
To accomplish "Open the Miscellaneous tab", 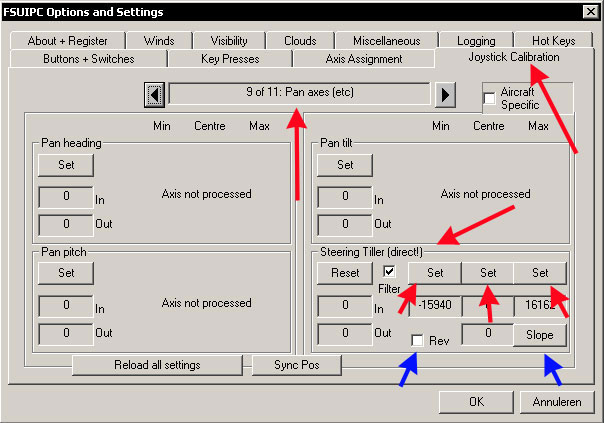I will tap(387, 40).
